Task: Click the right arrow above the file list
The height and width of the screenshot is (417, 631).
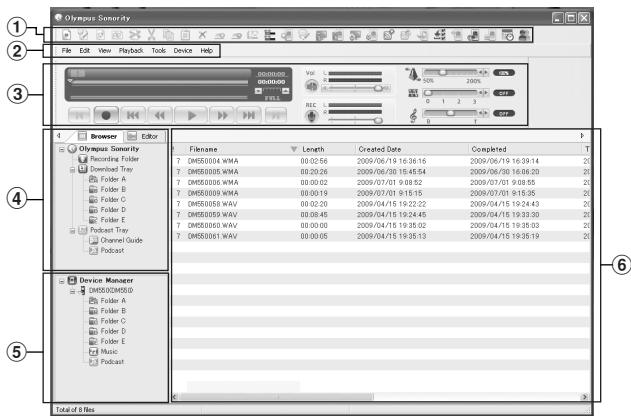Action: click(x=582, y=136)
